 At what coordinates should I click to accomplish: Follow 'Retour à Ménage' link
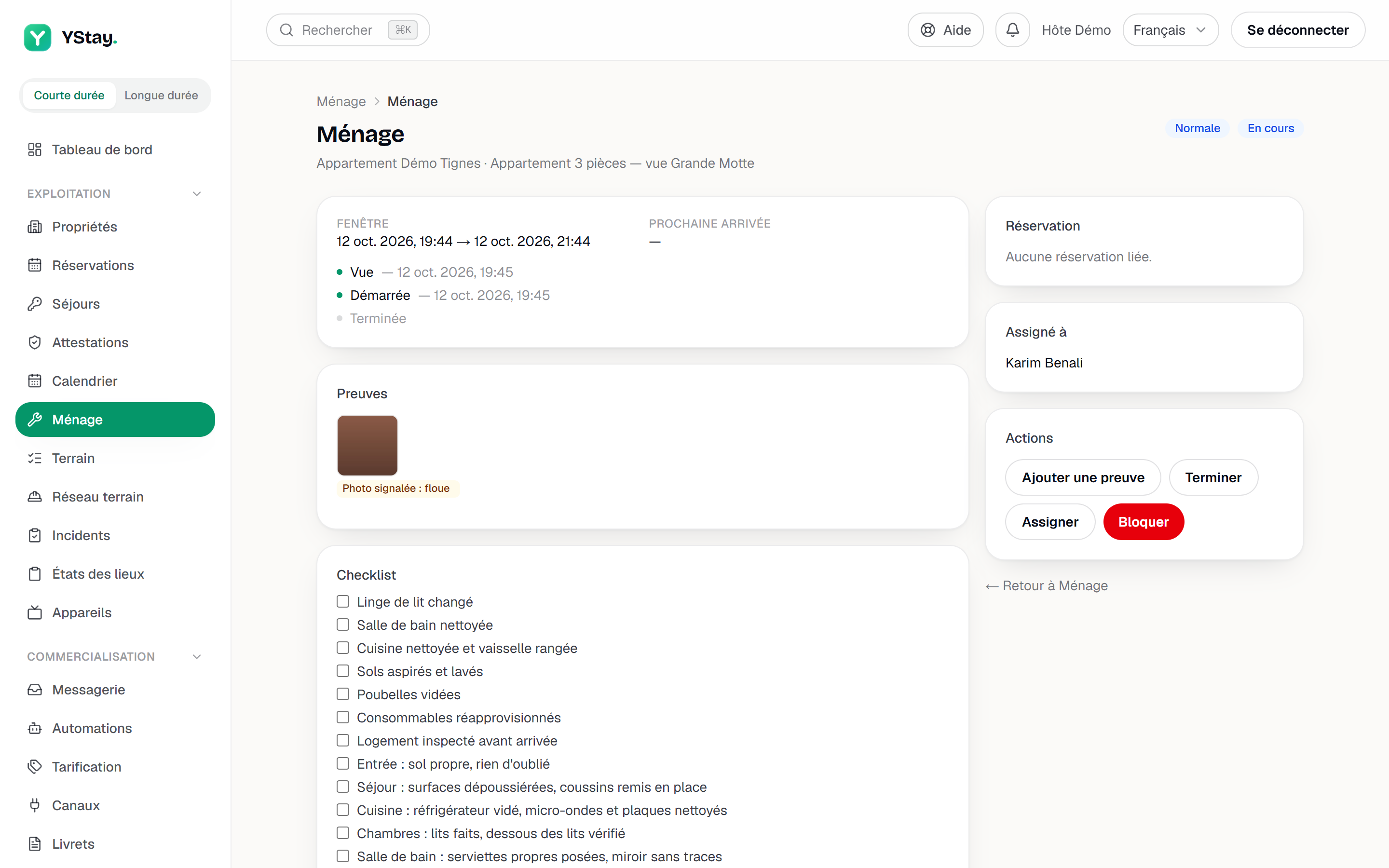tap(1047, 585)
